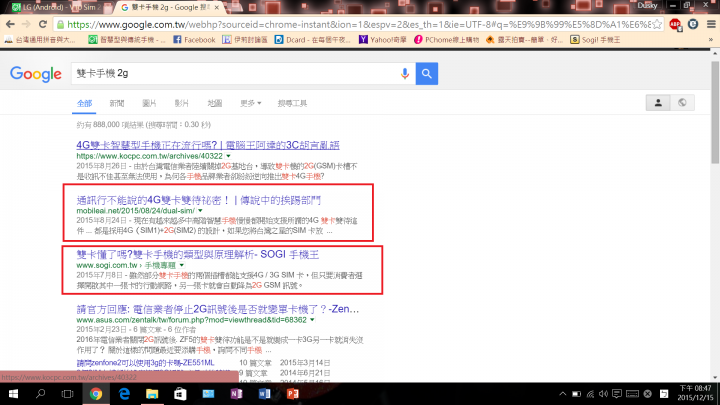The image size is (720, 405).
Task: Open the taskbar search magnifier
Action: tap(40, 394)
